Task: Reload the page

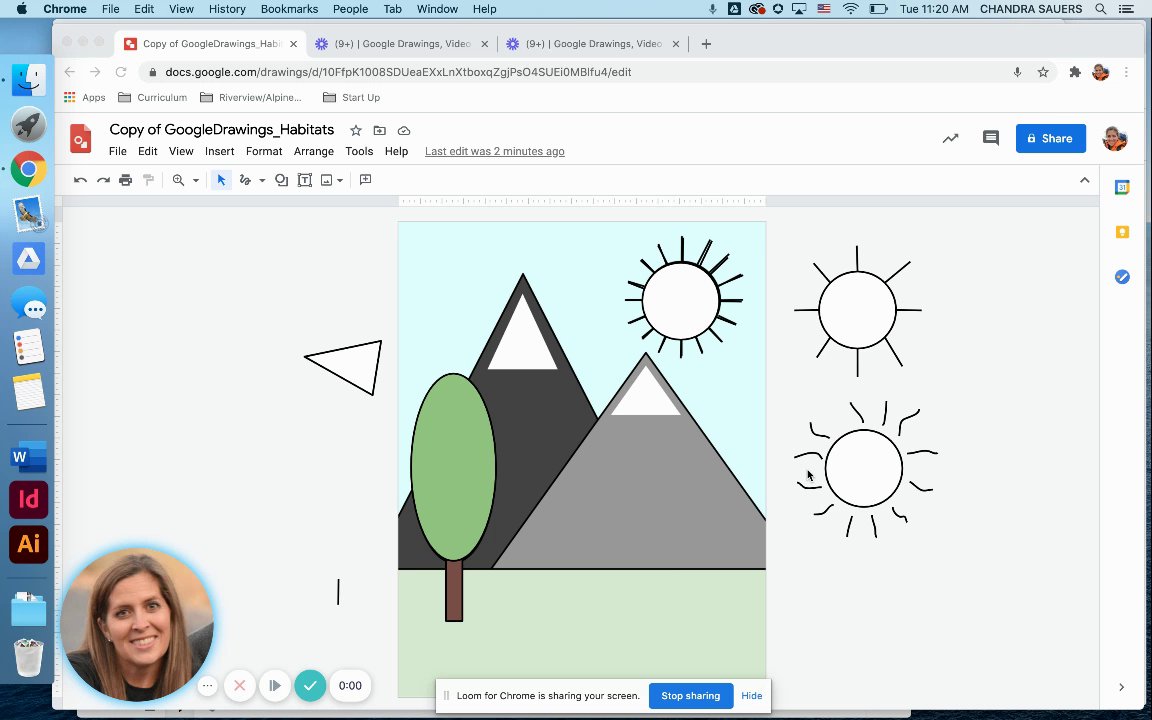Action: pyautogui.click(x=121, y=72)
